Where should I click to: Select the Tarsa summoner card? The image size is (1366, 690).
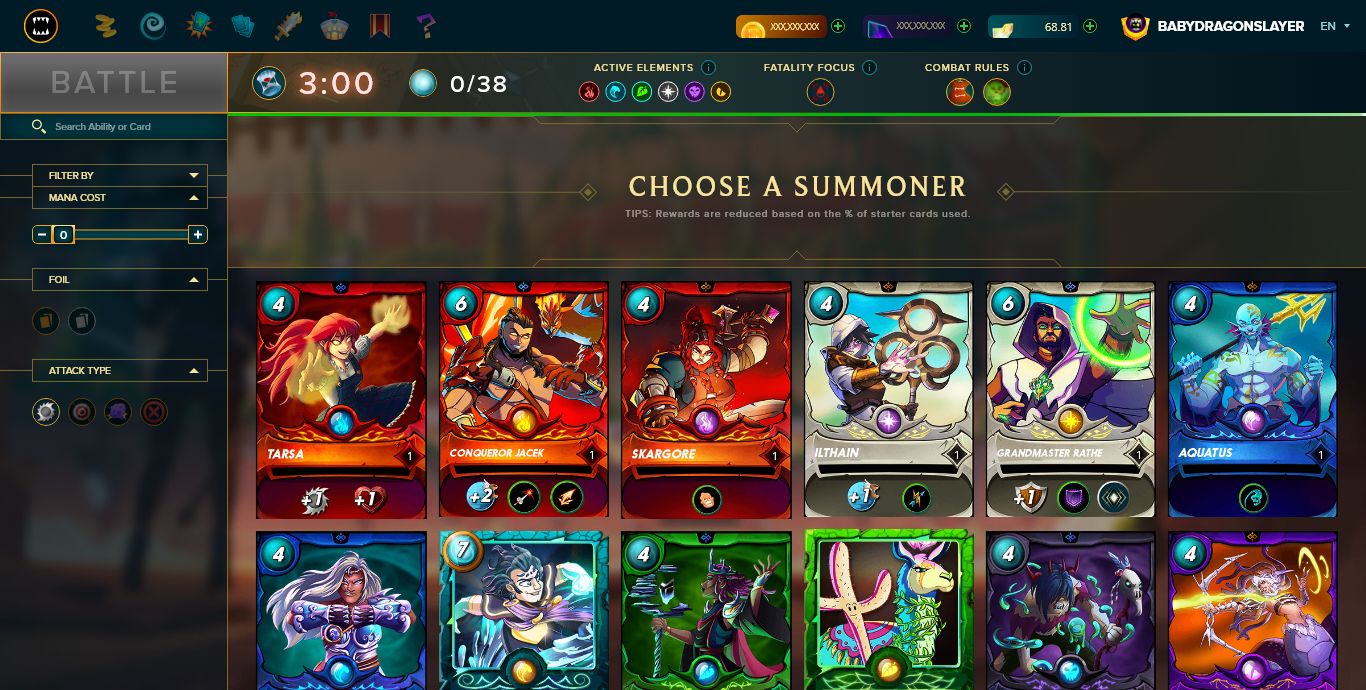coord(342,400)
